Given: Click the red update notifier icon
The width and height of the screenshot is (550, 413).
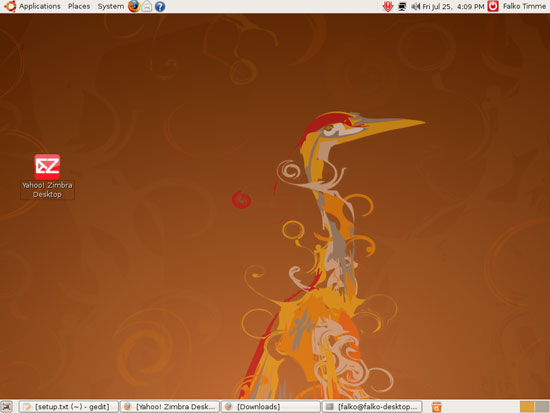Looking at the screenshot, I should (388, 6).
